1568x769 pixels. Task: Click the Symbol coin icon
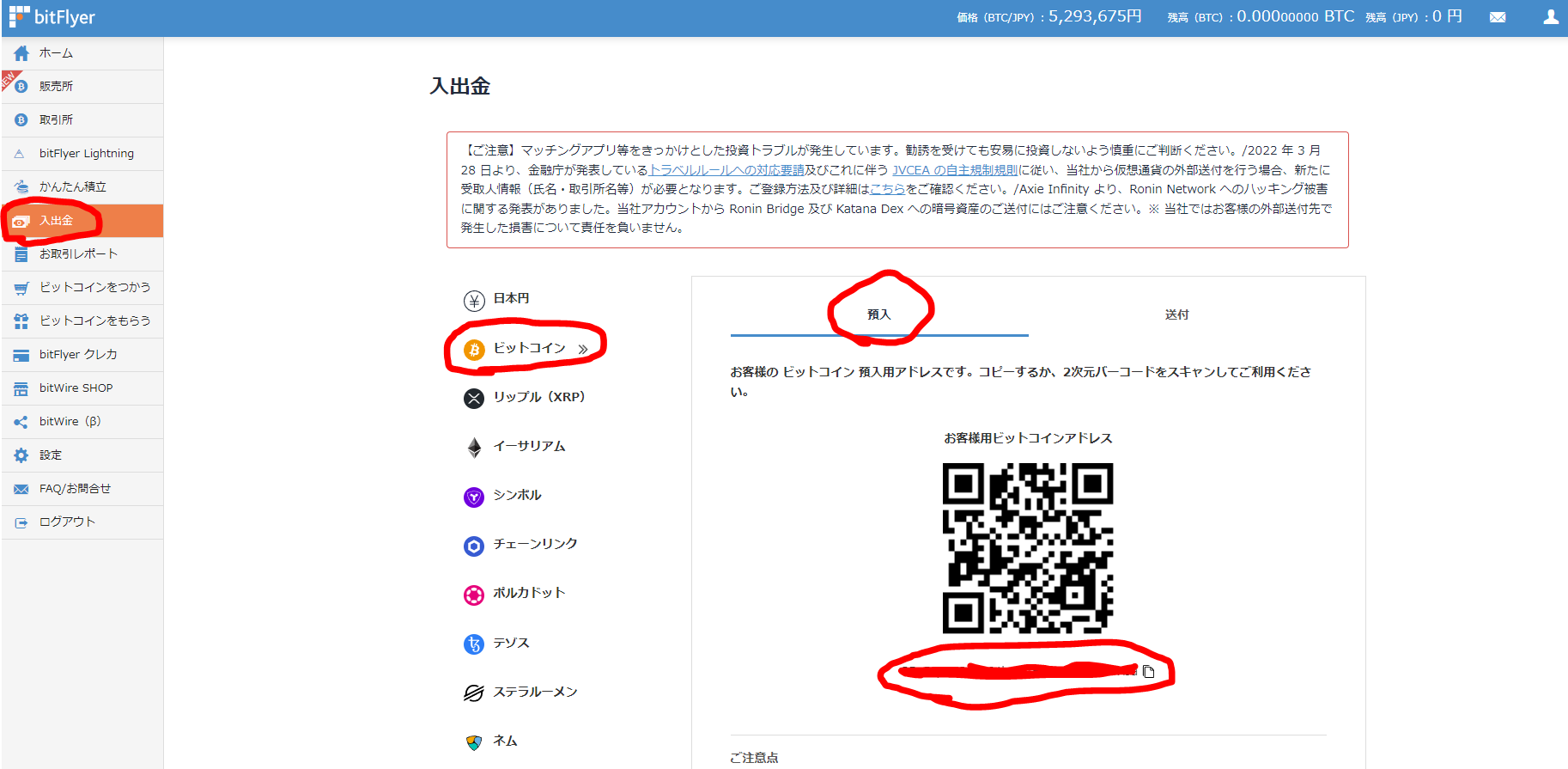[474, 497]
